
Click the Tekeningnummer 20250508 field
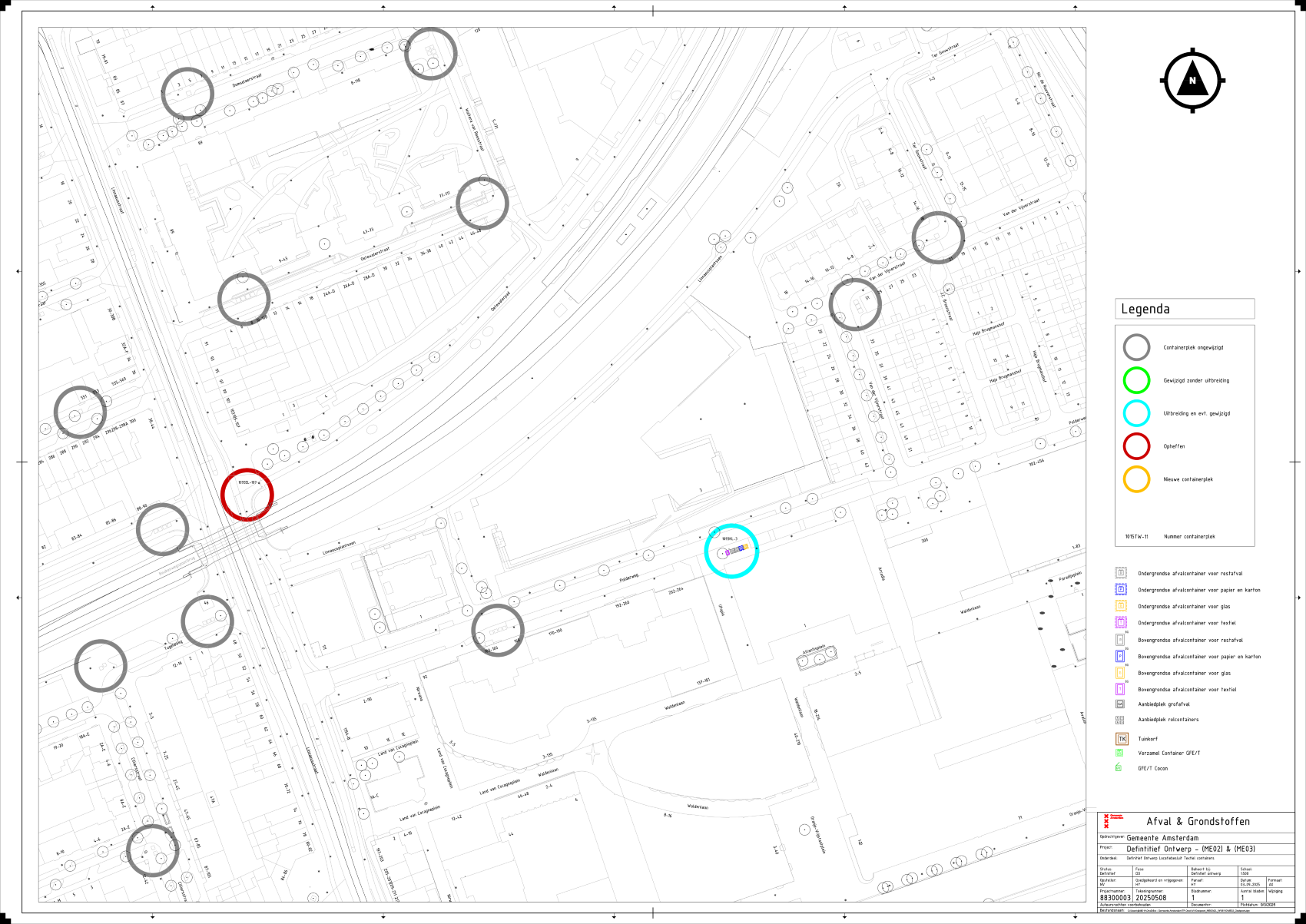pos(1151,897)
